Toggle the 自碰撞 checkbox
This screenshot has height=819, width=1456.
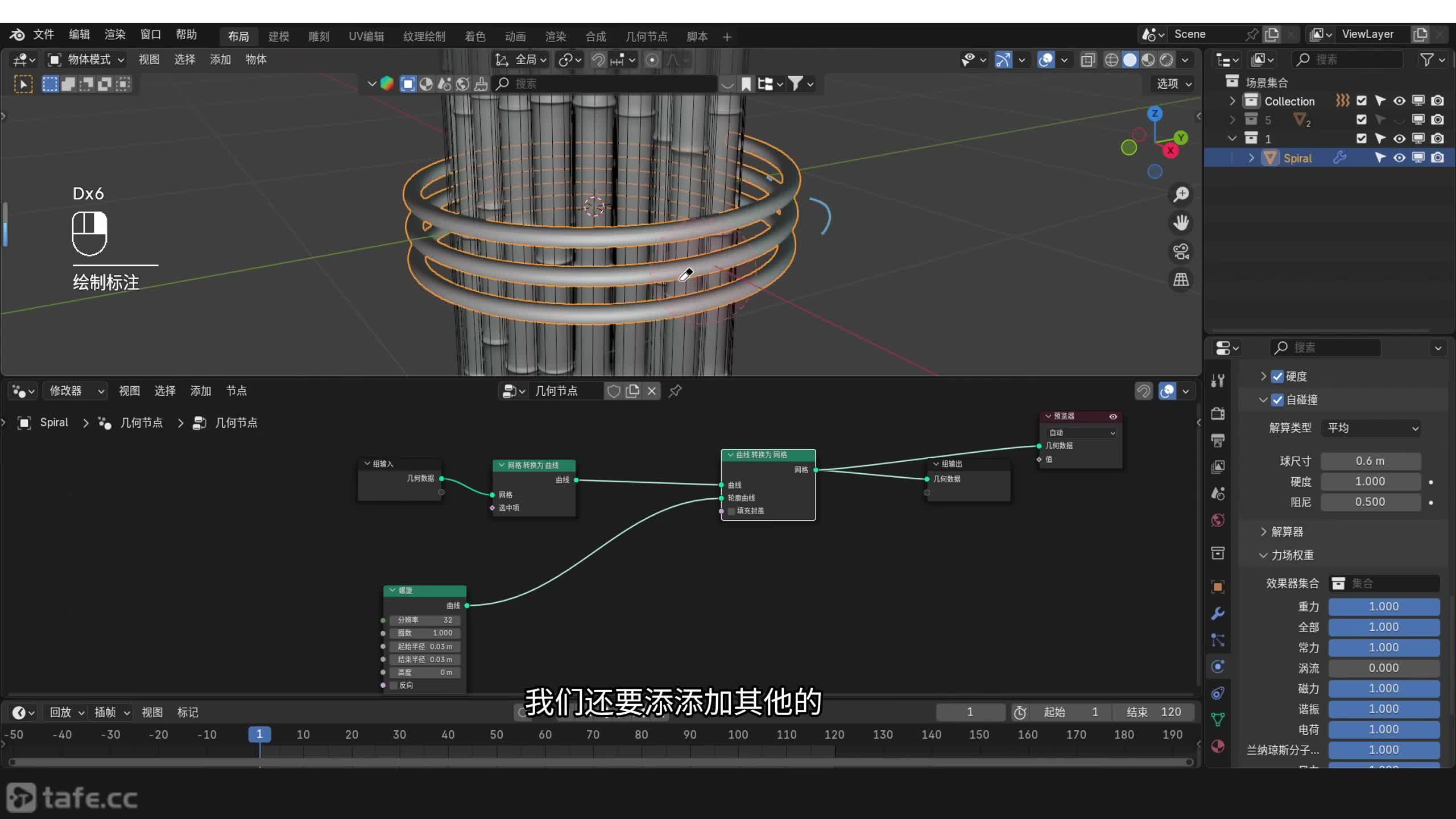tap(1277, 400)
